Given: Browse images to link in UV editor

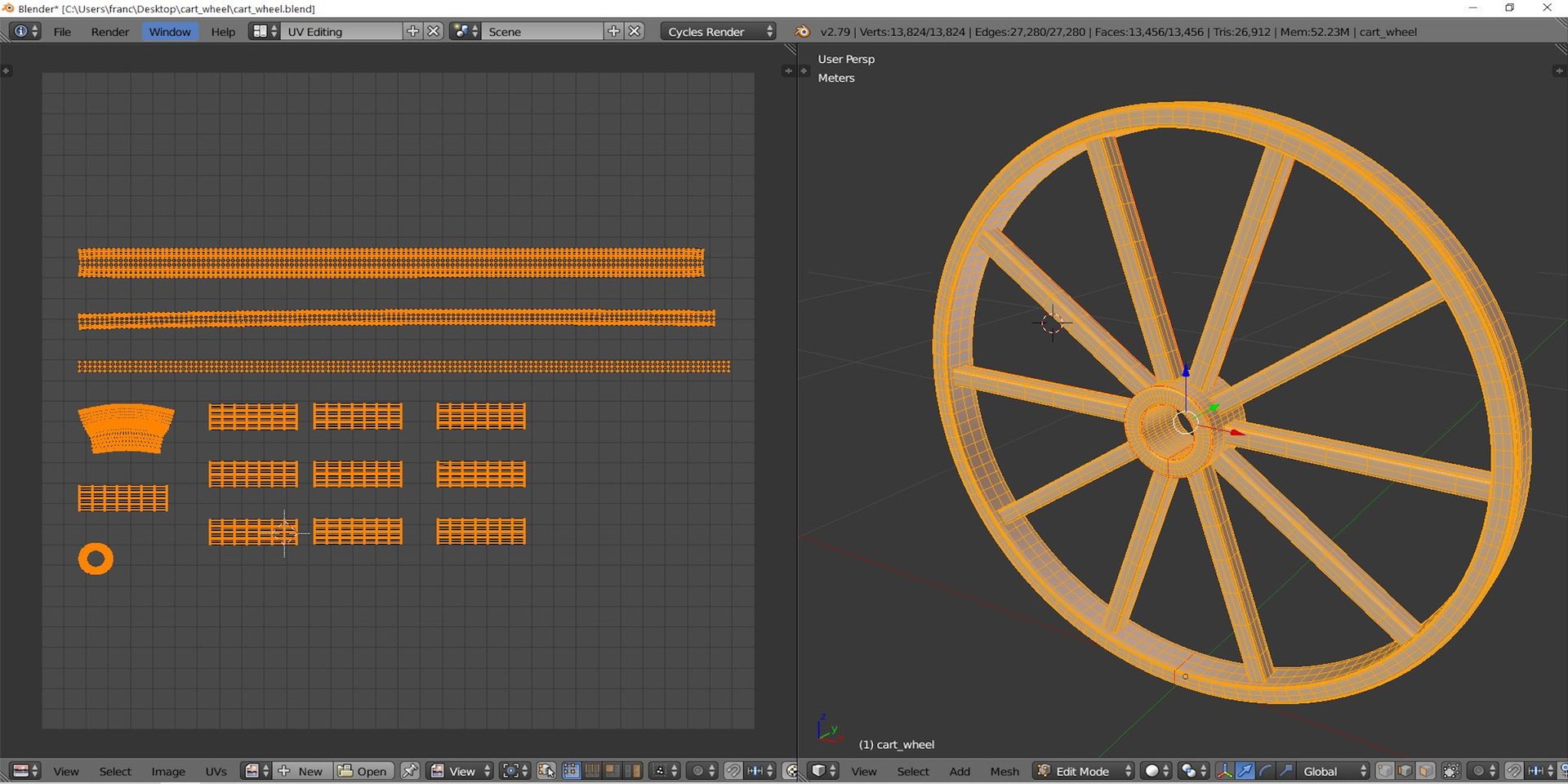Looking at the screenshot, I should pos(256,771).
